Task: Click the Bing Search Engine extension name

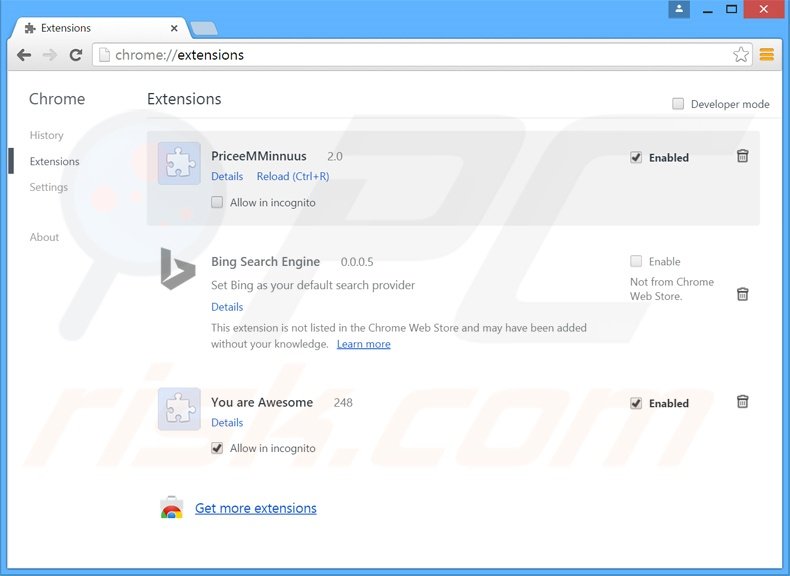Action: (x=266, y=262)
